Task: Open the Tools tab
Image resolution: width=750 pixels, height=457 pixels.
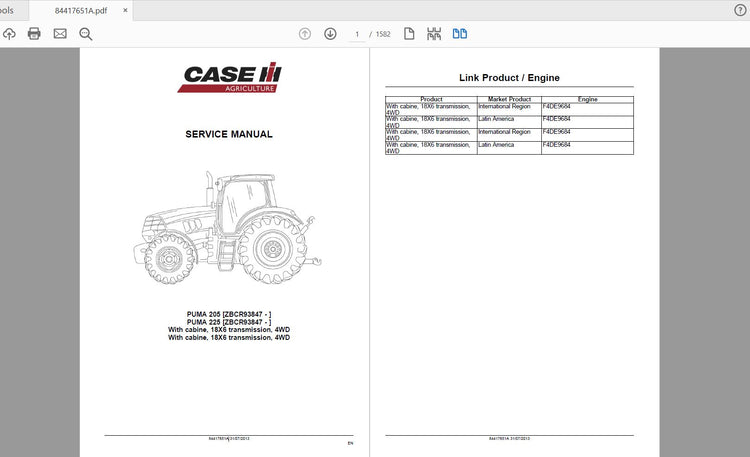Action: pos(7,11)
